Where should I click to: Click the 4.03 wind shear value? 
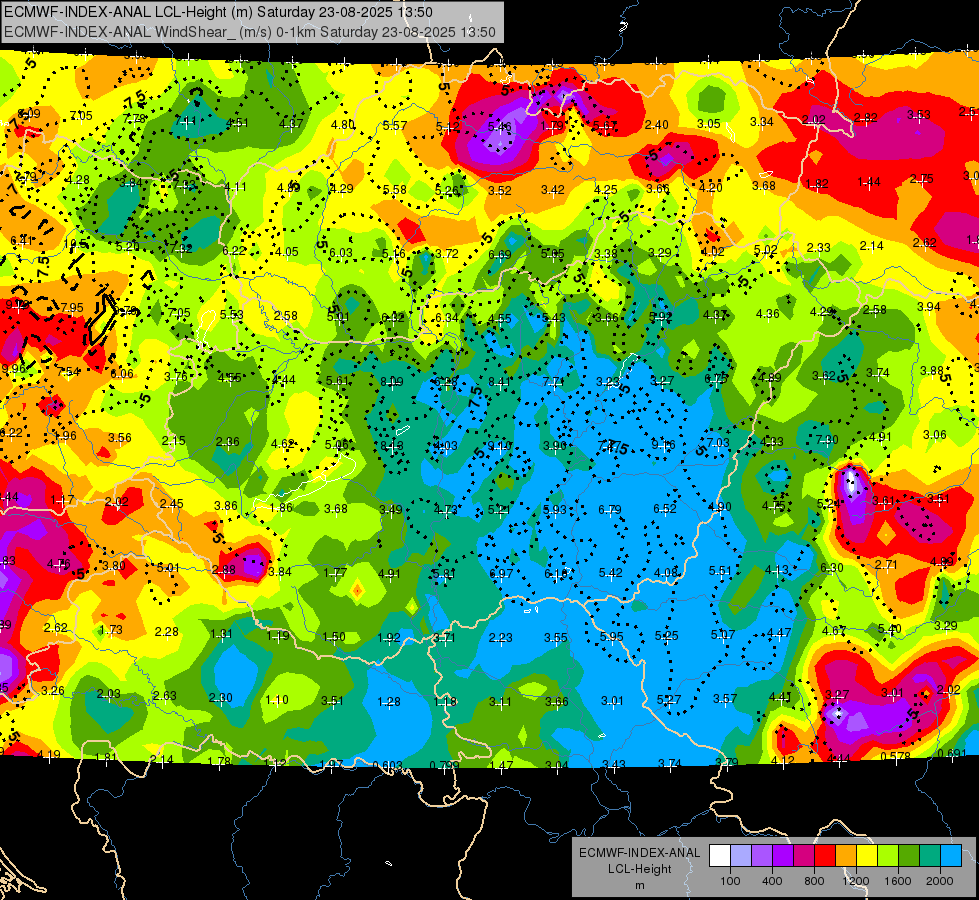446,445
